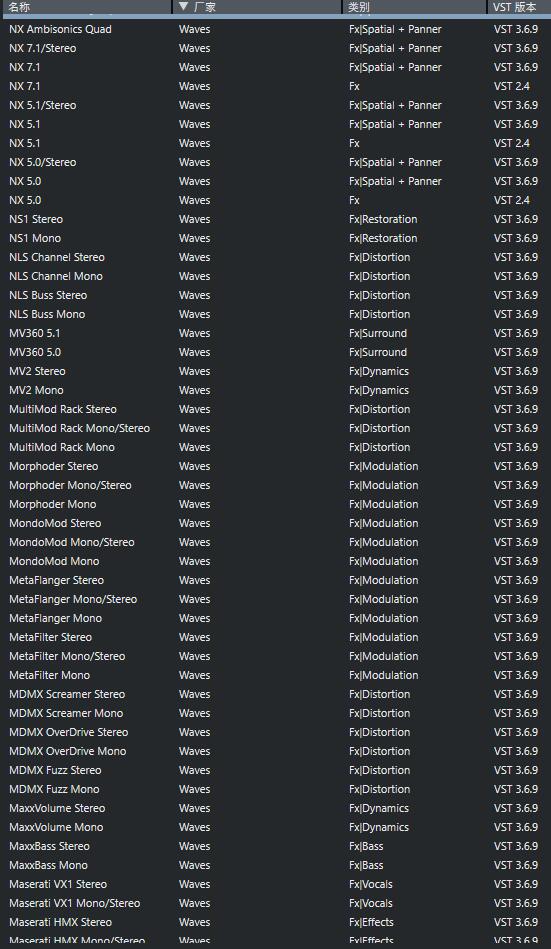
Task: Choose Morphoder Stereo plugin
Action: tap(276, 466)
